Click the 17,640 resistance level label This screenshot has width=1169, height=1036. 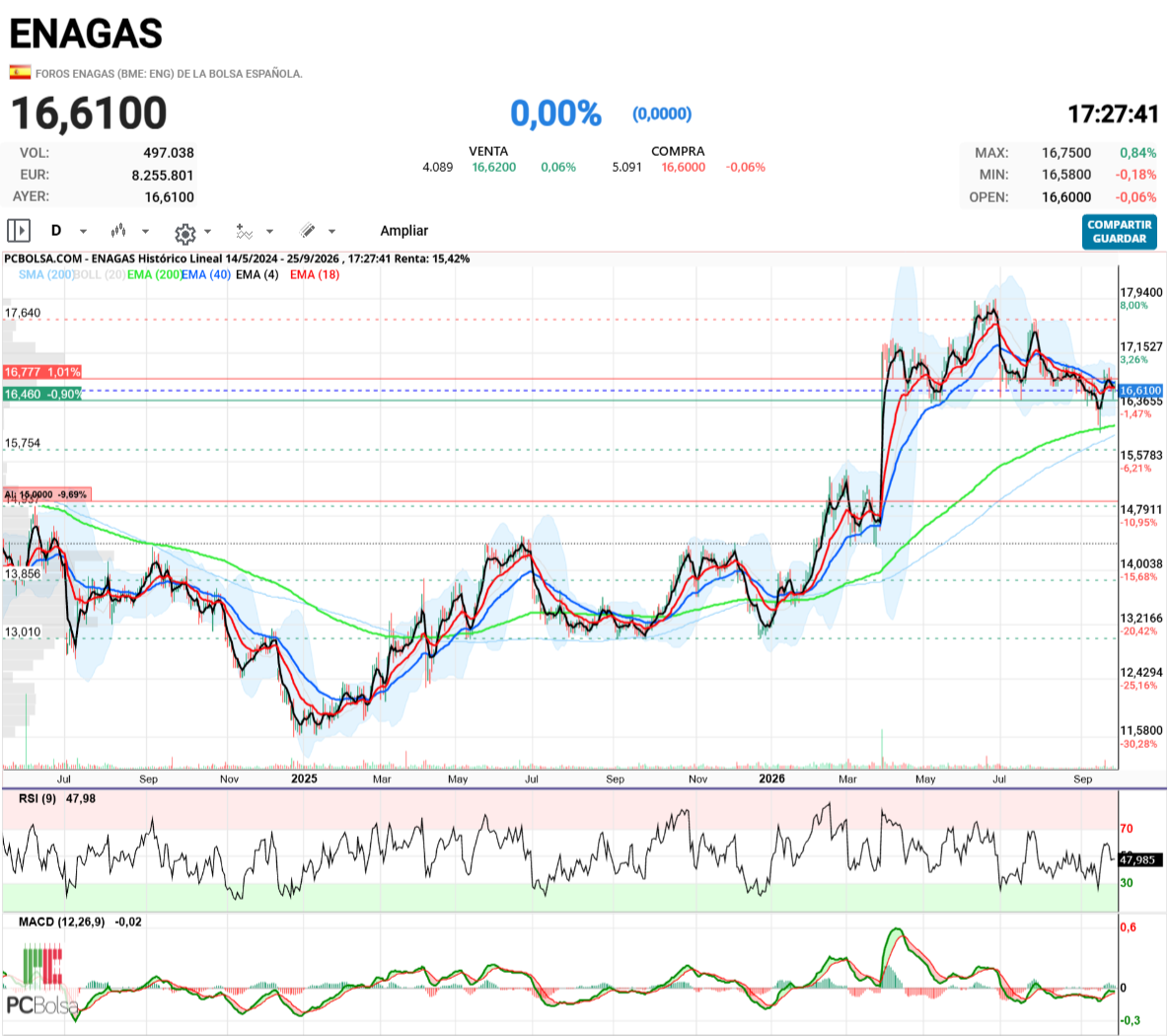point(23,313)
